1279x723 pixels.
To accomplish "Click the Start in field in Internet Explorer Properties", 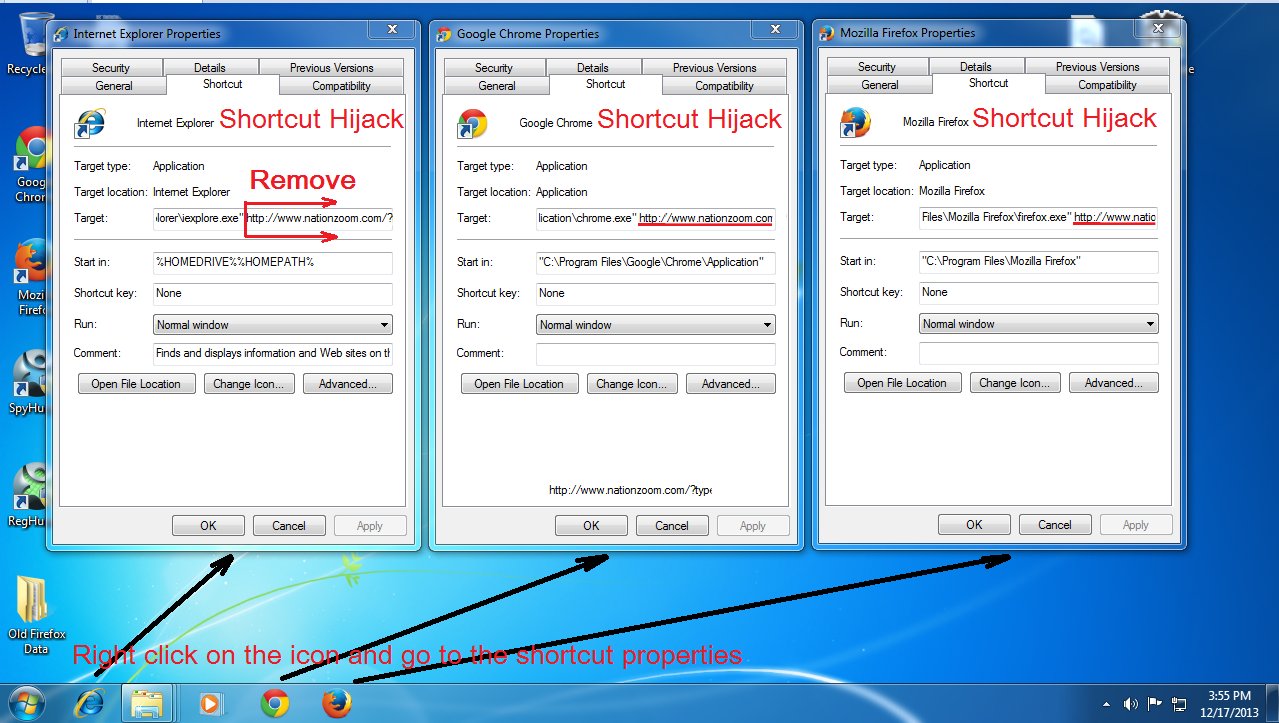I will click(x=273, y=263).
